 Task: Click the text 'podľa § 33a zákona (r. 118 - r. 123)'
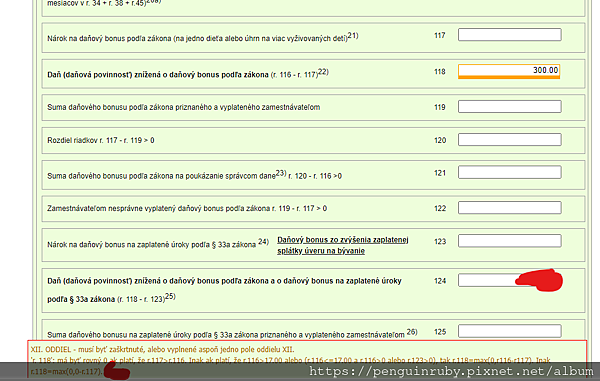(x=106, y=299)
